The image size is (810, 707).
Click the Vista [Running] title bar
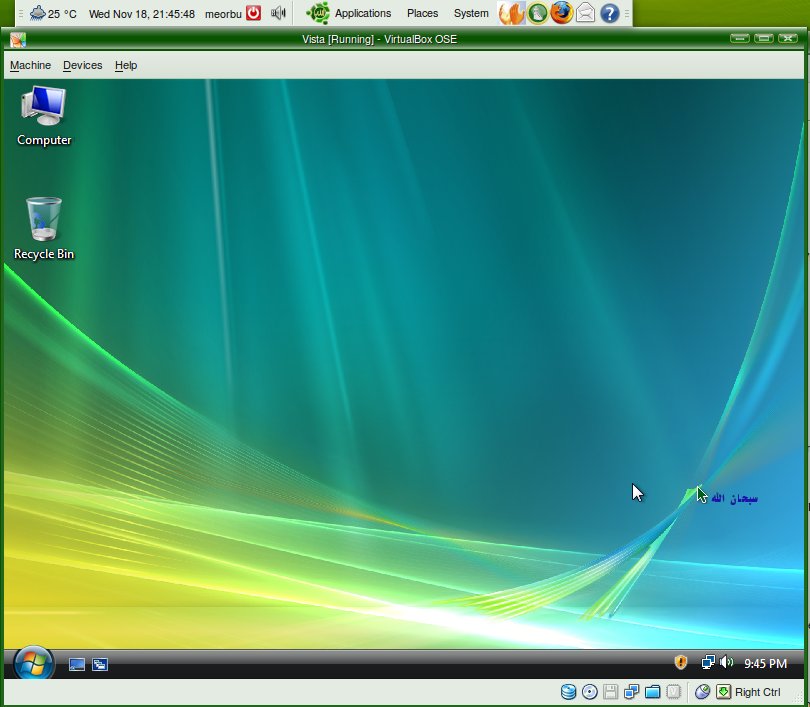[x=379, y=39]
